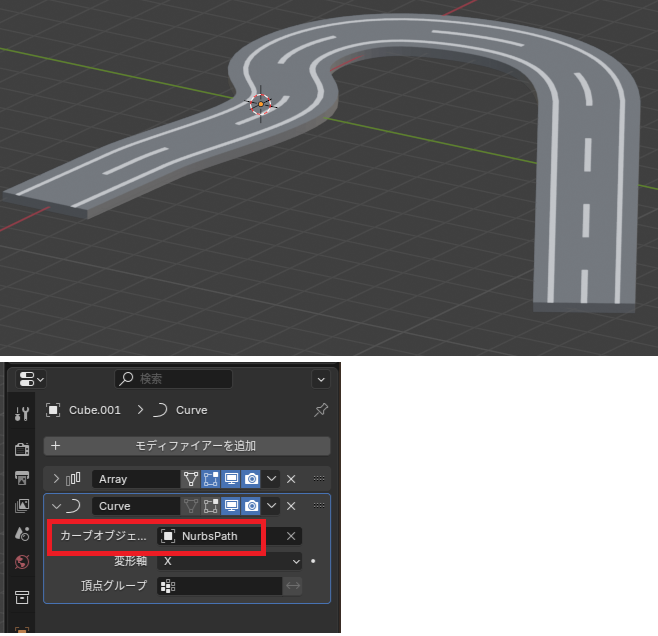
Task: Clear the NurbsPath curve object
Action: [291, 536]
